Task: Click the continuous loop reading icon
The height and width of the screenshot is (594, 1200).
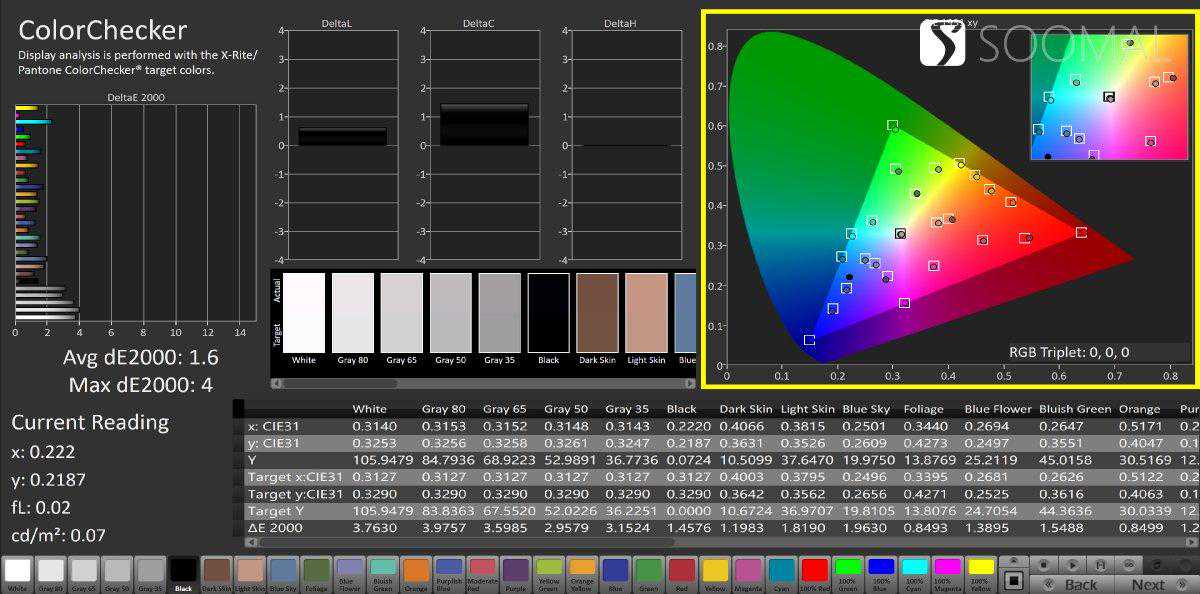Action: coord(1127,565)
